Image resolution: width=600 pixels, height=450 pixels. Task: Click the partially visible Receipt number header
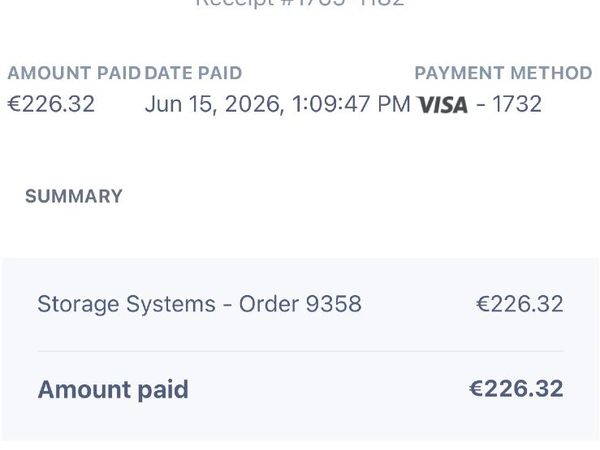300,3
